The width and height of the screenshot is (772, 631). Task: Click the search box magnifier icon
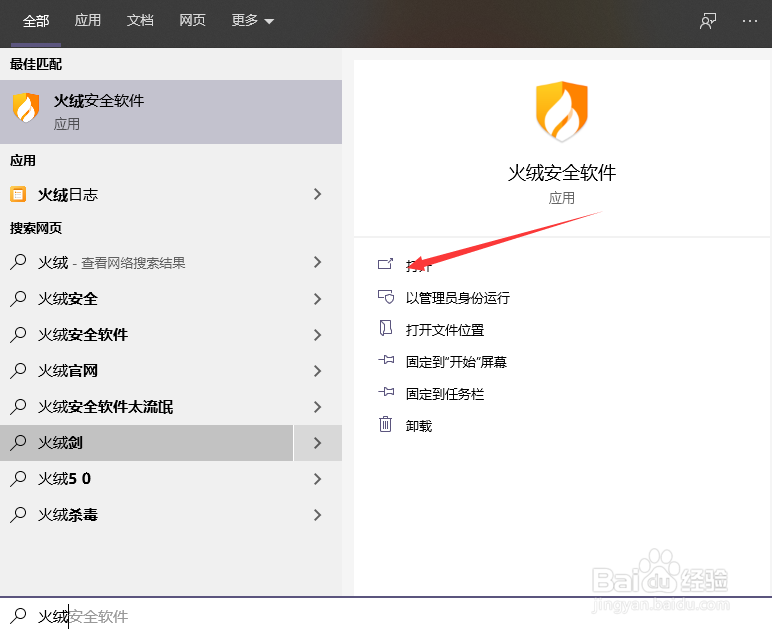18,615
